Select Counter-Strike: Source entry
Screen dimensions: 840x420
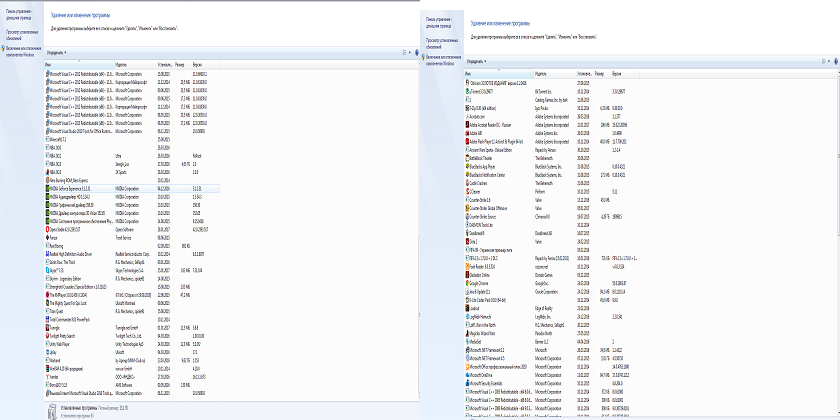(552, 216)
